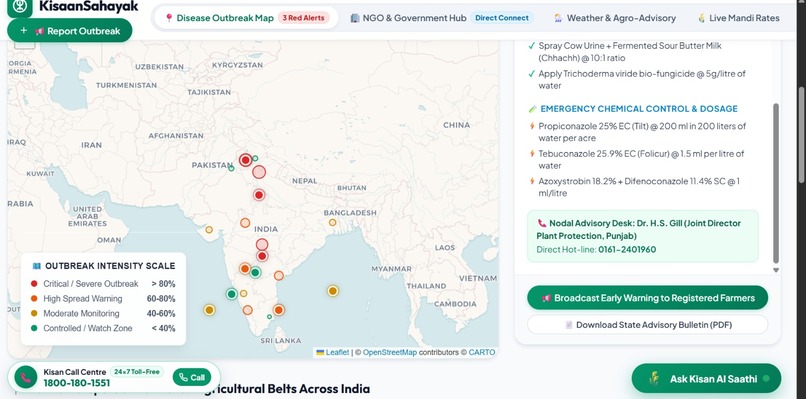Click the plus icon in Report Outbreak
Image resolution: width=806 pixels, height=399 pixels.
[x=23, y=31]
